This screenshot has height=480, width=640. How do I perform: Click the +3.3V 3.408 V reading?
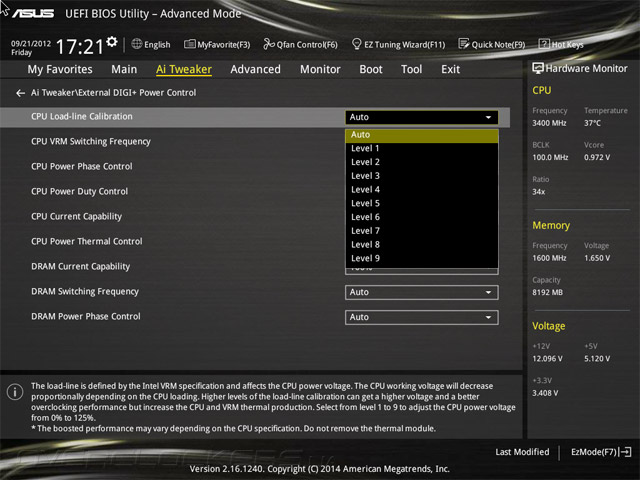(545, 393)
